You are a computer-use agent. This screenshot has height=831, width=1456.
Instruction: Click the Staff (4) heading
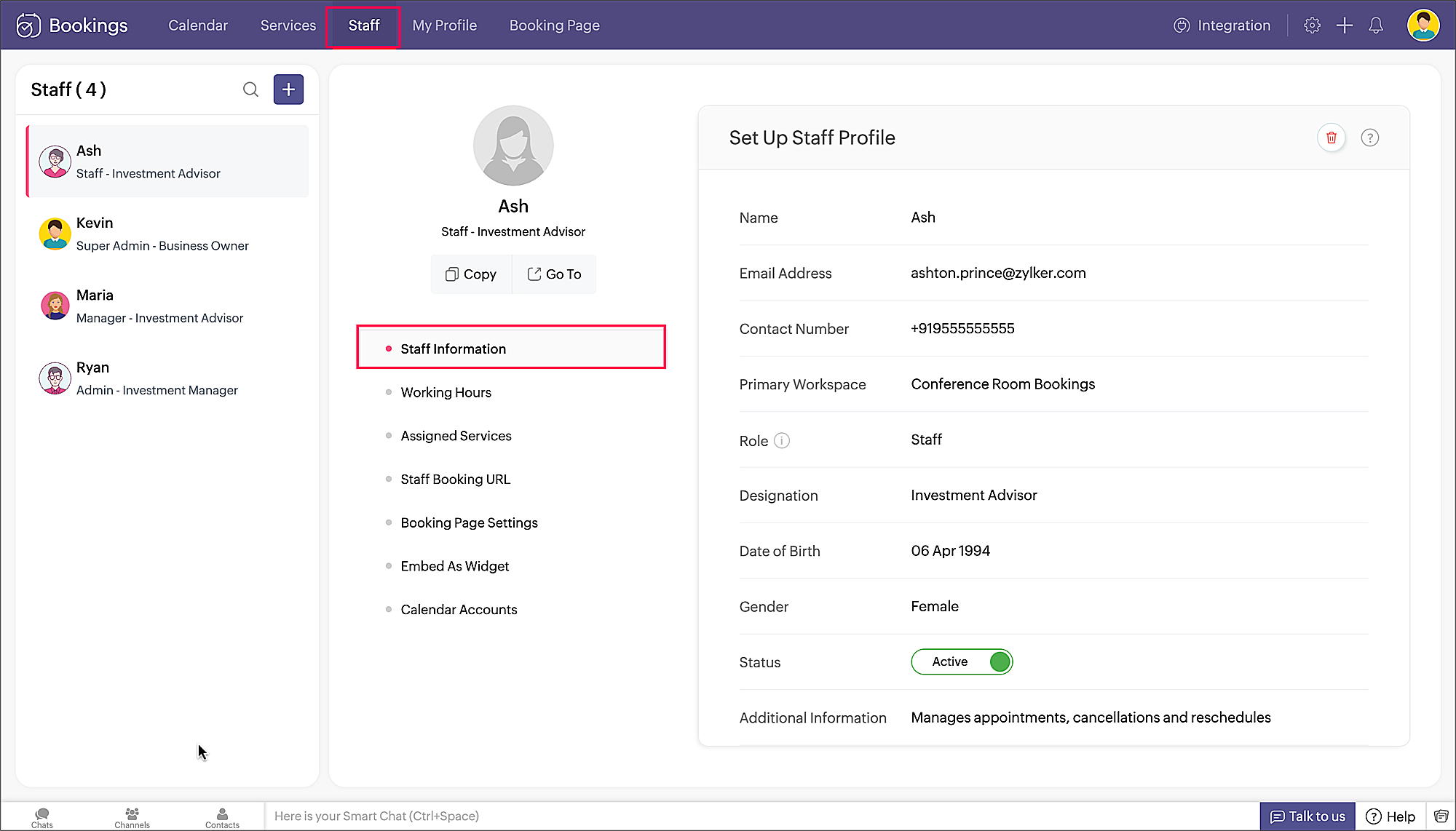click(x=68, y=90)
